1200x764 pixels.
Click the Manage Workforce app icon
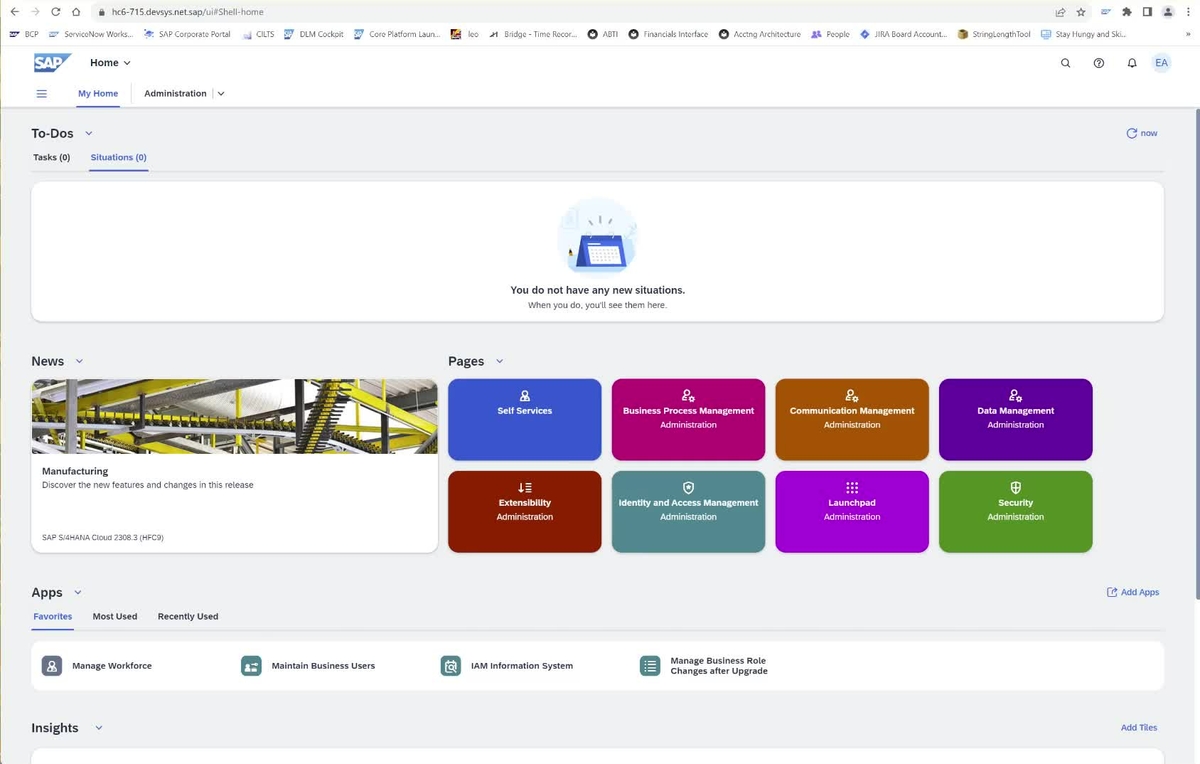pos(52,666)
